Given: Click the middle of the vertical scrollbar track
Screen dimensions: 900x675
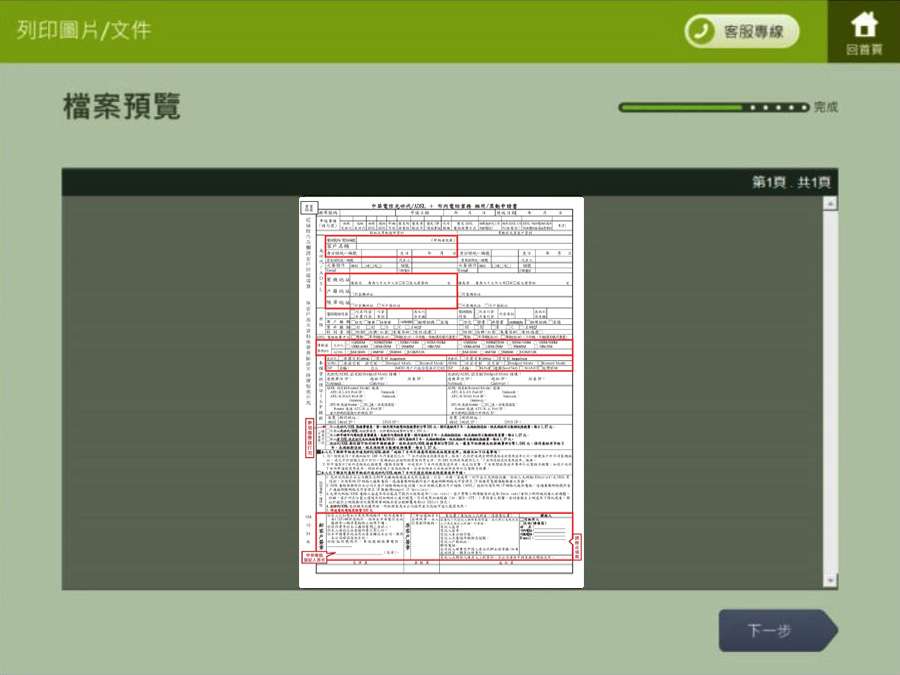Looking at the screenshot, I should click(x=829, y=392).
